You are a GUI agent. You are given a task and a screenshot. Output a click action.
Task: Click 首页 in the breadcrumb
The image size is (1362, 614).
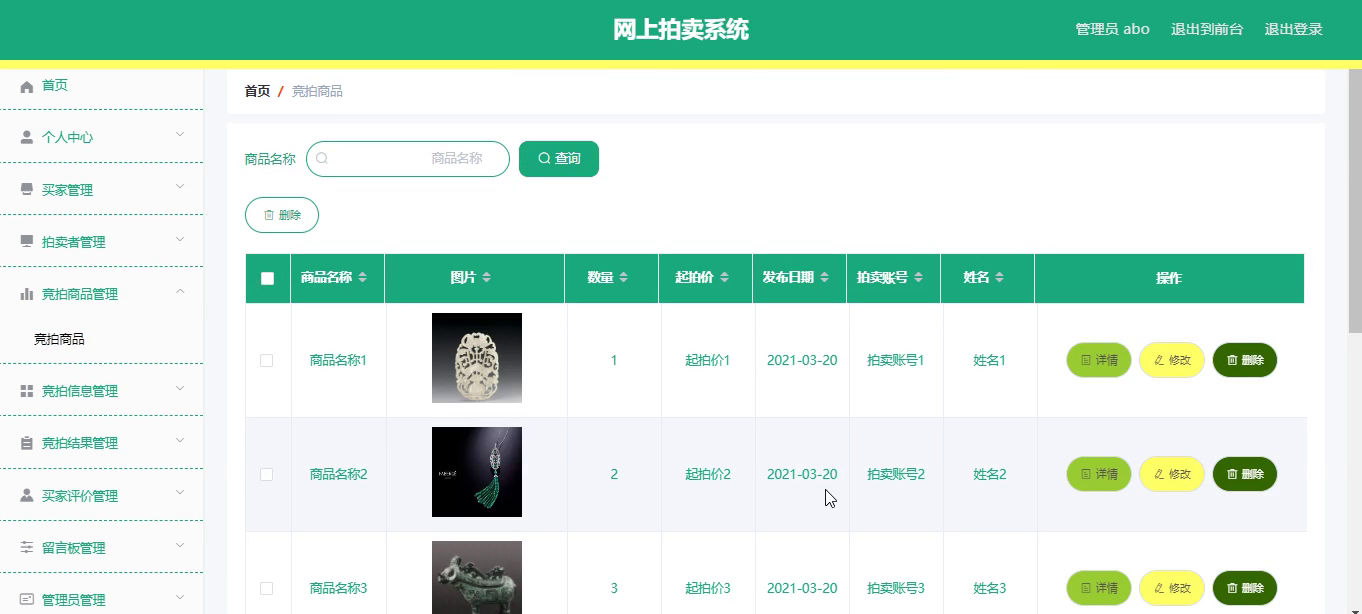[x=257, y=91]
